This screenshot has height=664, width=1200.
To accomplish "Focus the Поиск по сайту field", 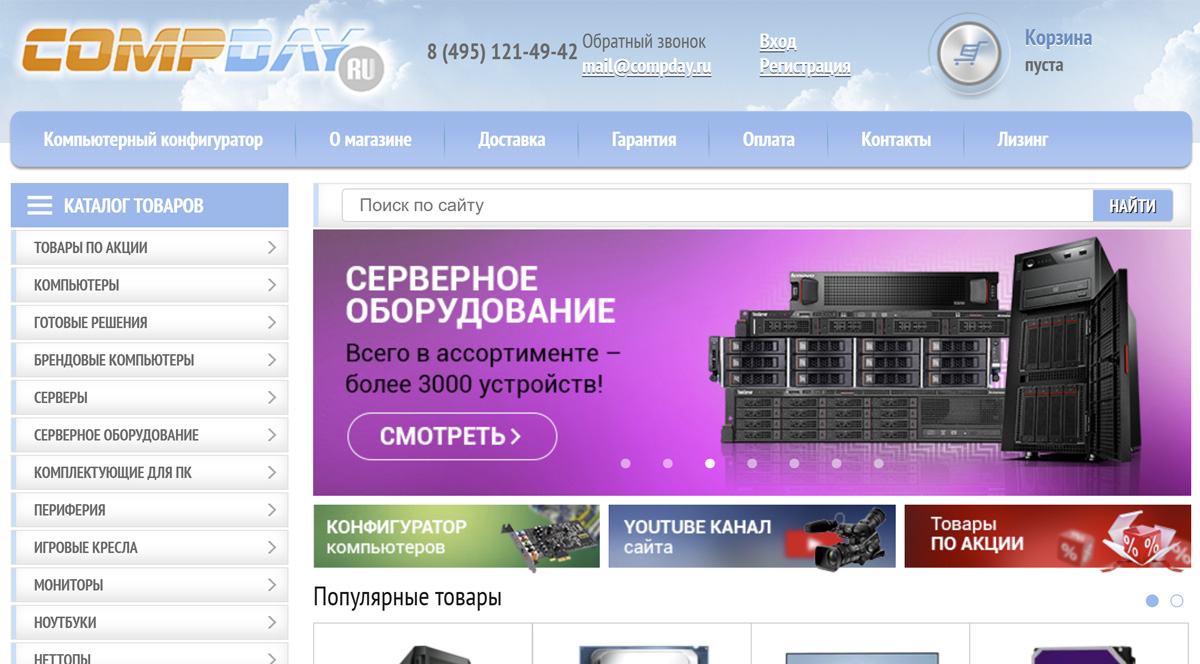I will pos(716,206).
